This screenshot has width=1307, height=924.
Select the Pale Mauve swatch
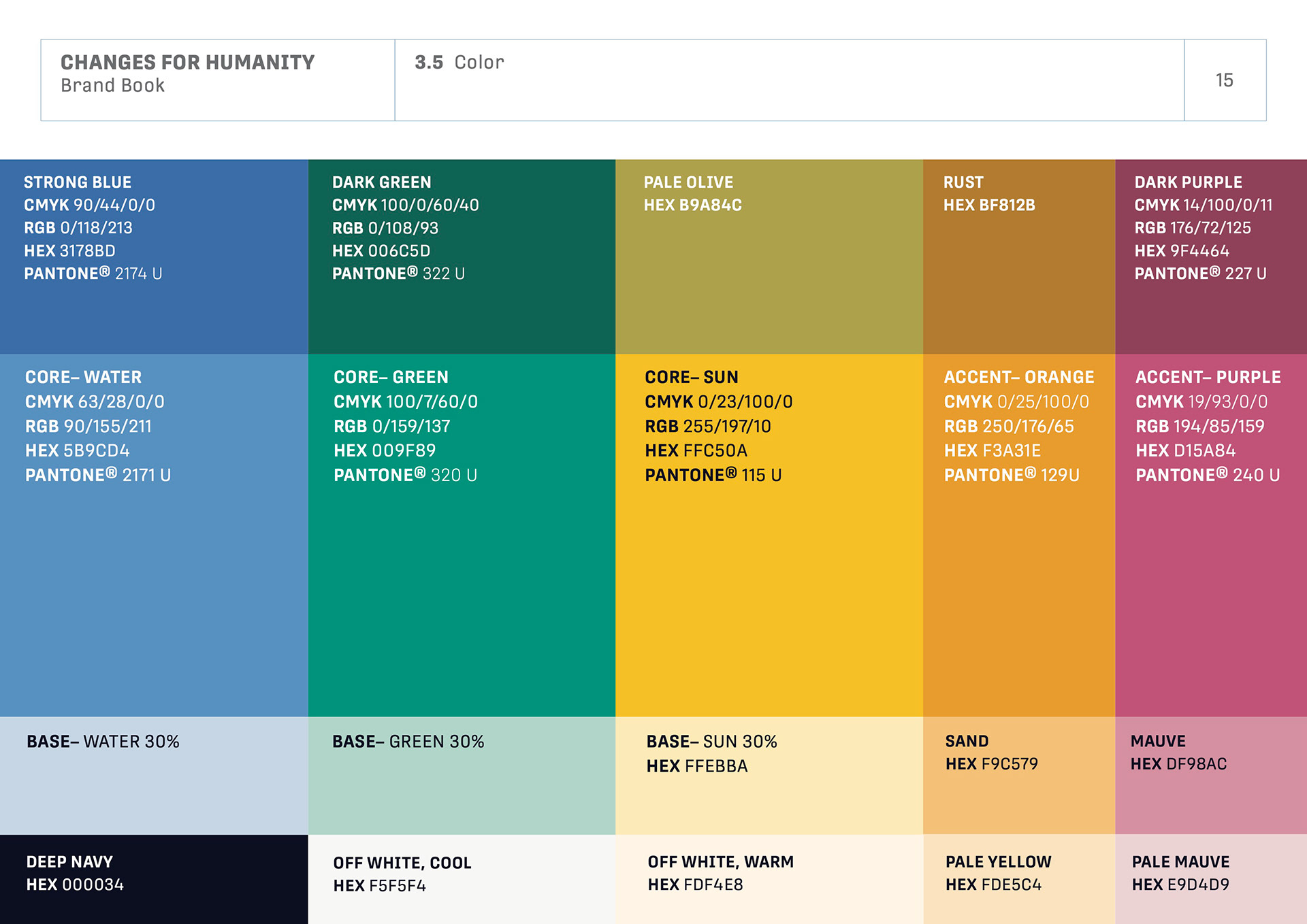tap(1211, 879)
